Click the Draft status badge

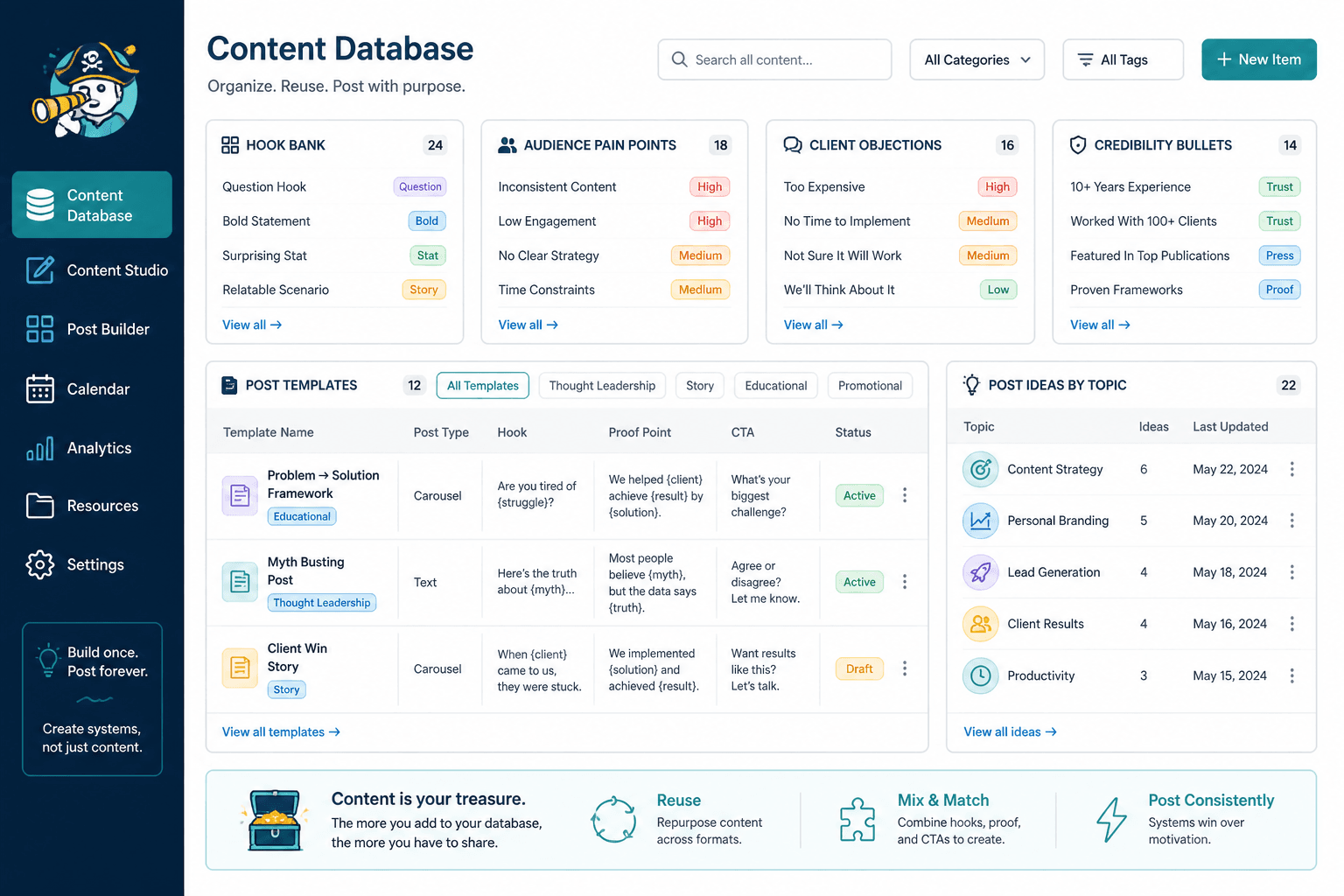click(x=859, y=668)
